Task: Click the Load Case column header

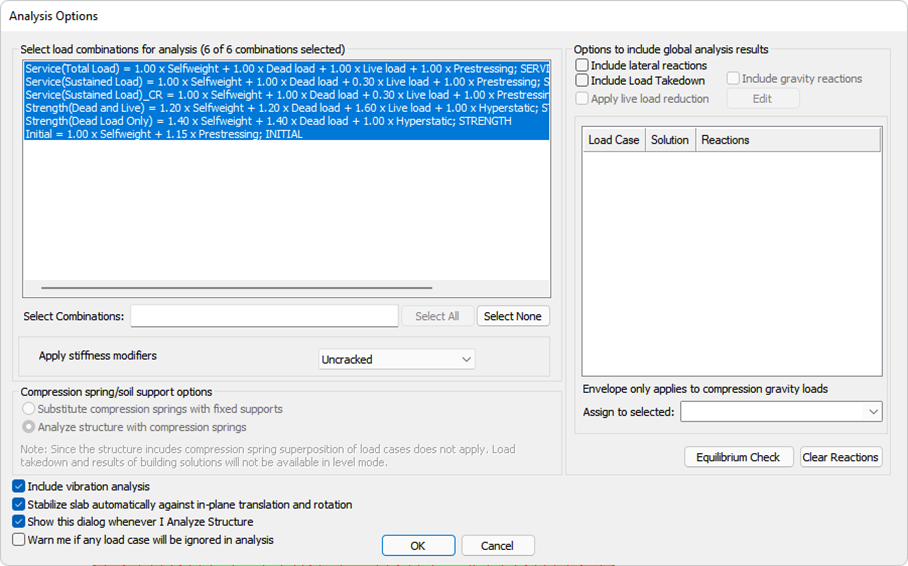Action: click(613, 140)
